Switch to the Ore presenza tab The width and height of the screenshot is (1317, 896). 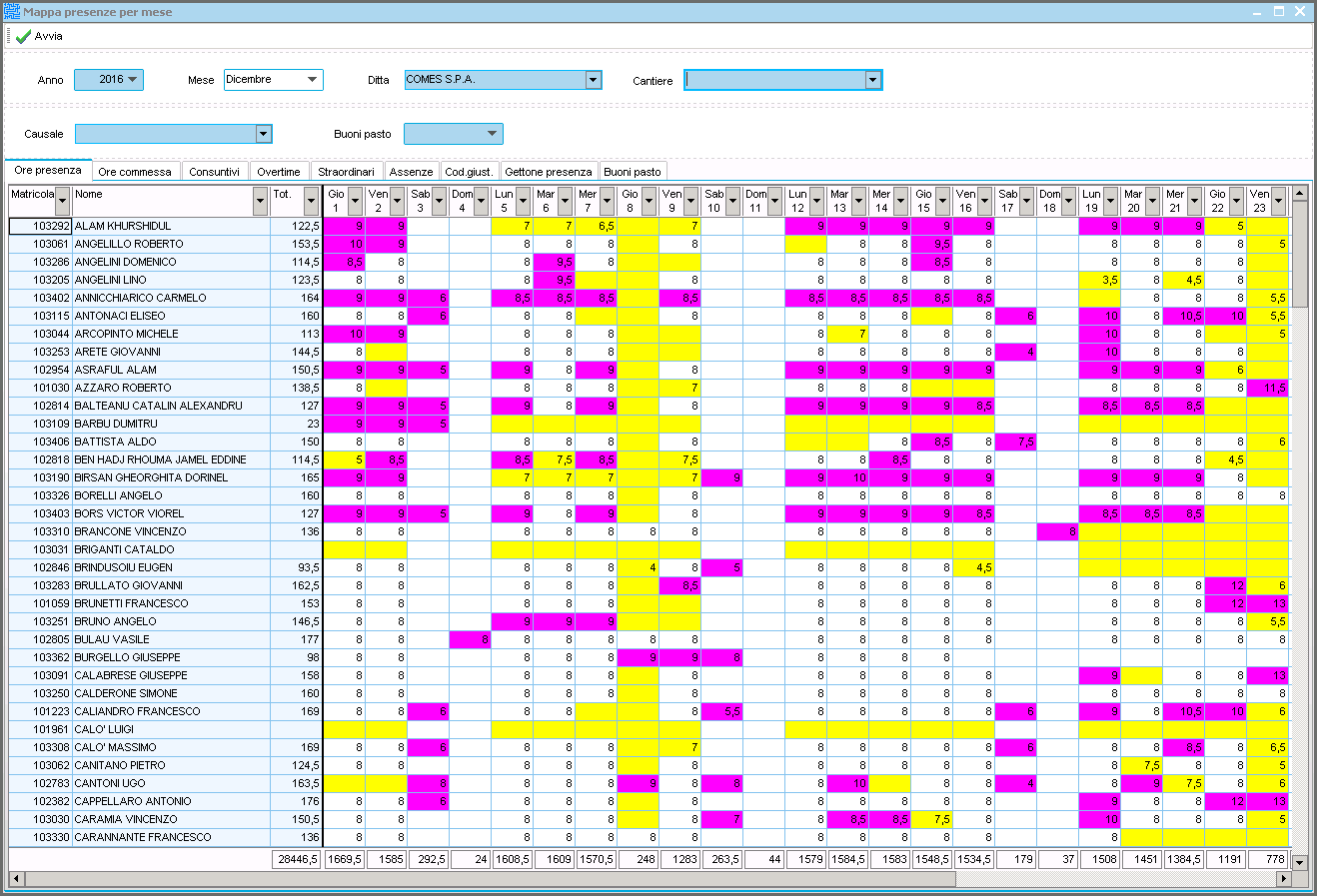(48, 170)
